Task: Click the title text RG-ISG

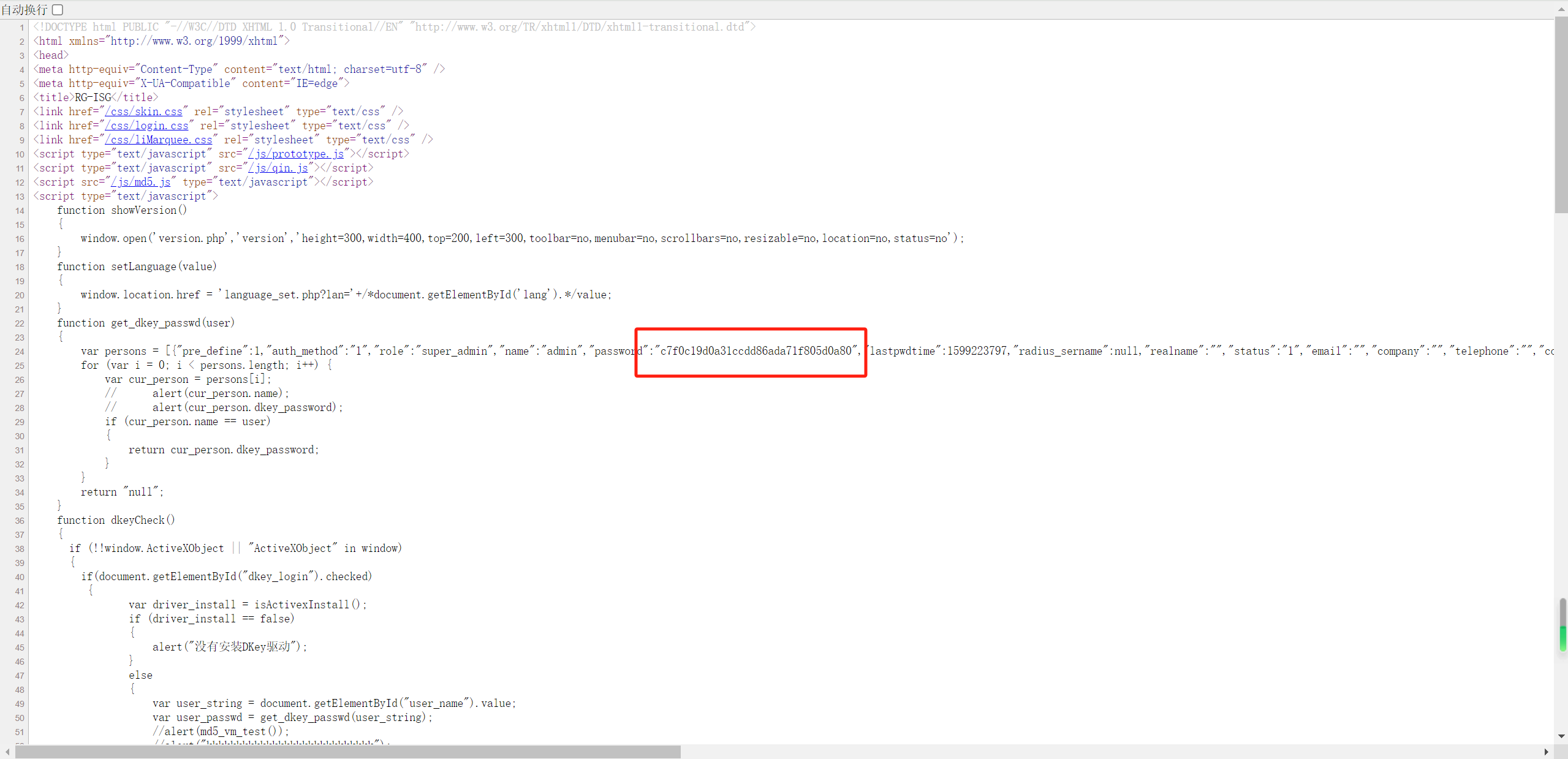Action: coord(93,97)
